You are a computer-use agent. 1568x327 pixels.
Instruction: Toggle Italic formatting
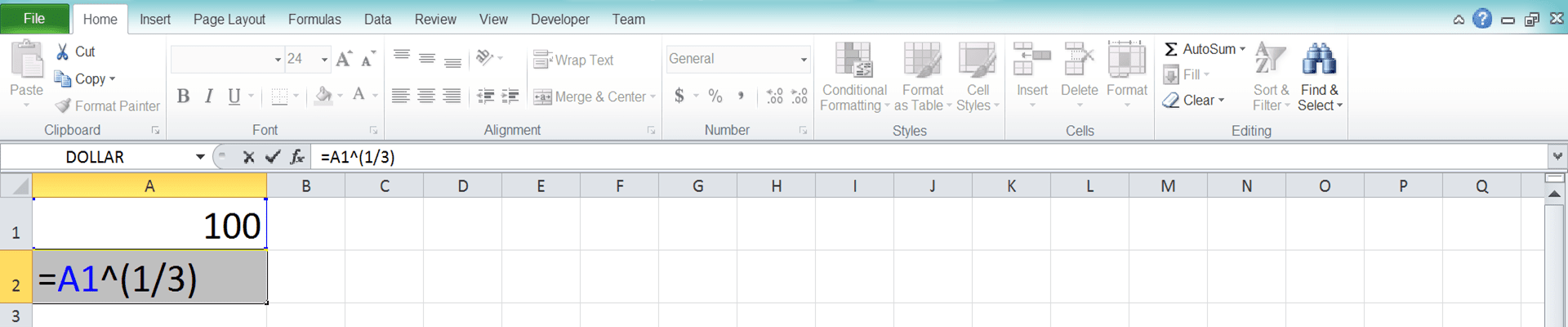point(209,96)
